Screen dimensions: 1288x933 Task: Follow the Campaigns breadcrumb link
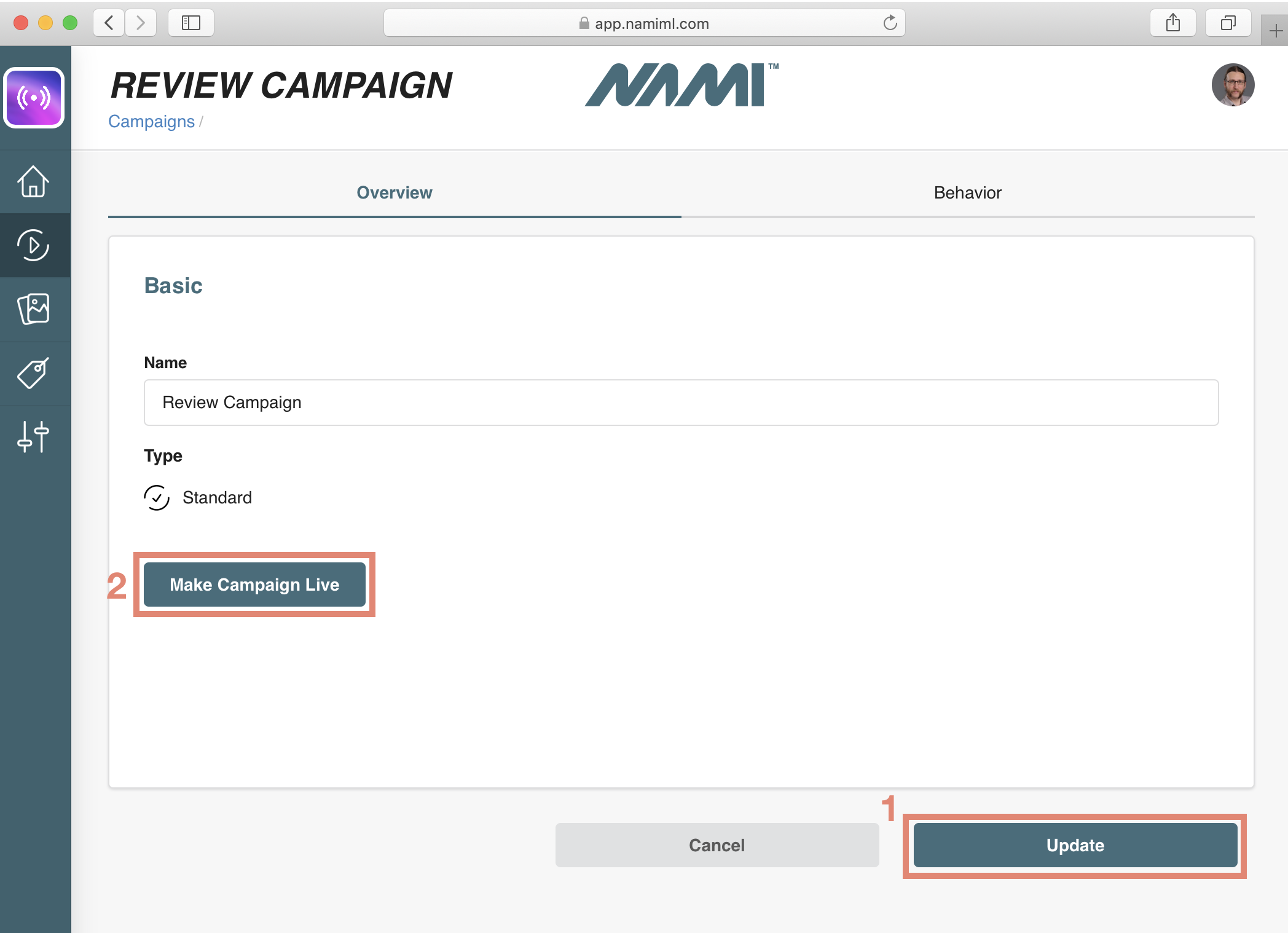(x=151, y=122)
